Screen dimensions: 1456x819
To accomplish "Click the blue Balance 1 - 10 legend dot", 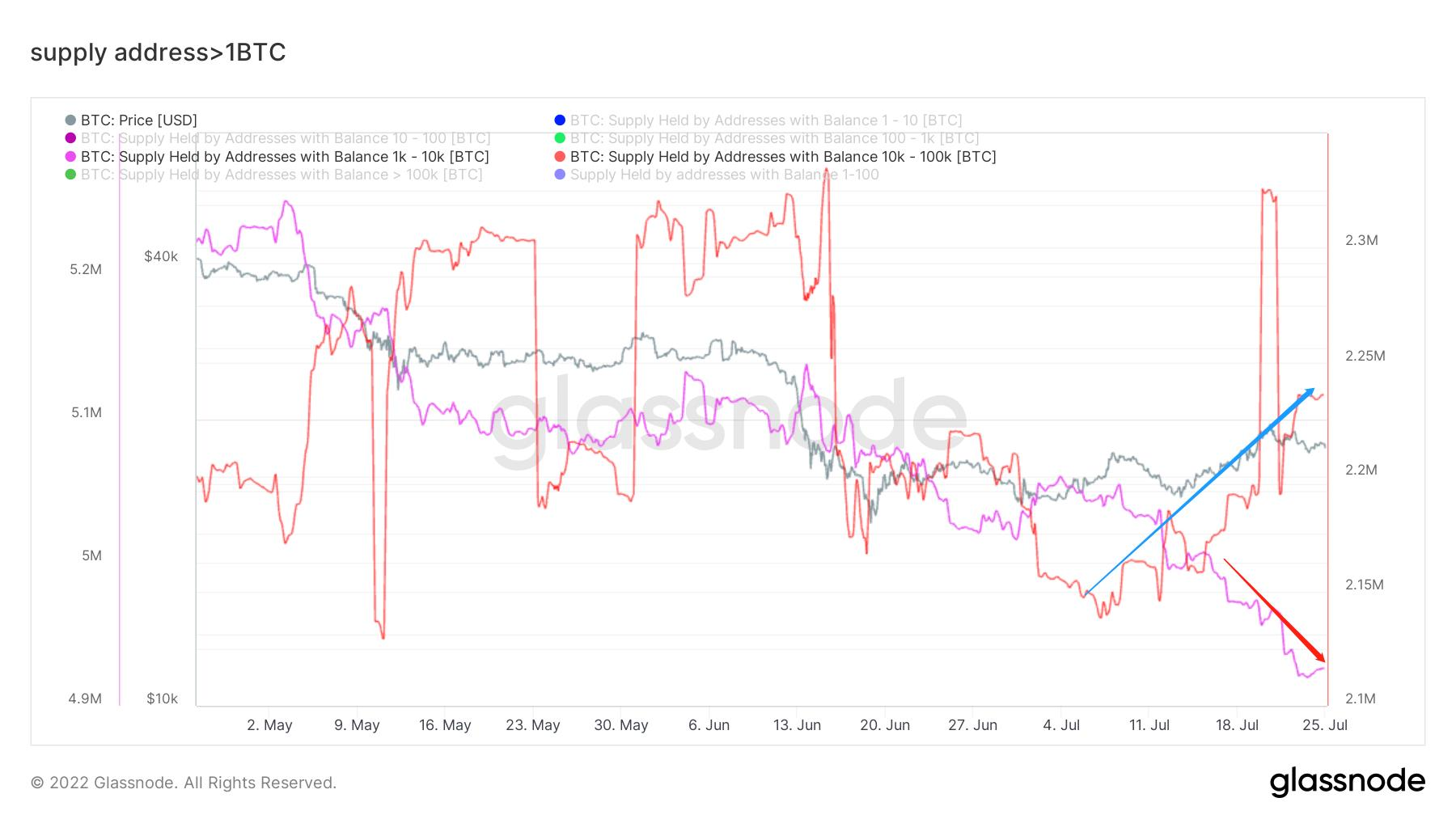I will 560,120.
